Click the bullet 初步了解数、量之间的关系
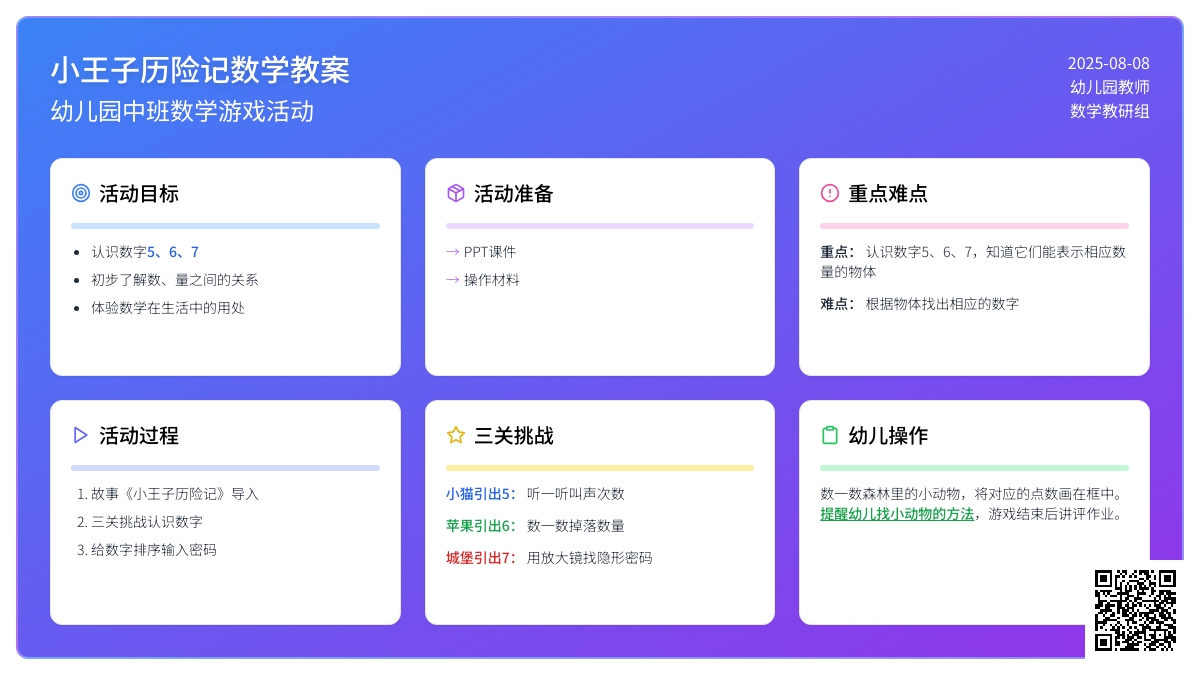Viewport: 1200px width, 675px height. point(175,280)
